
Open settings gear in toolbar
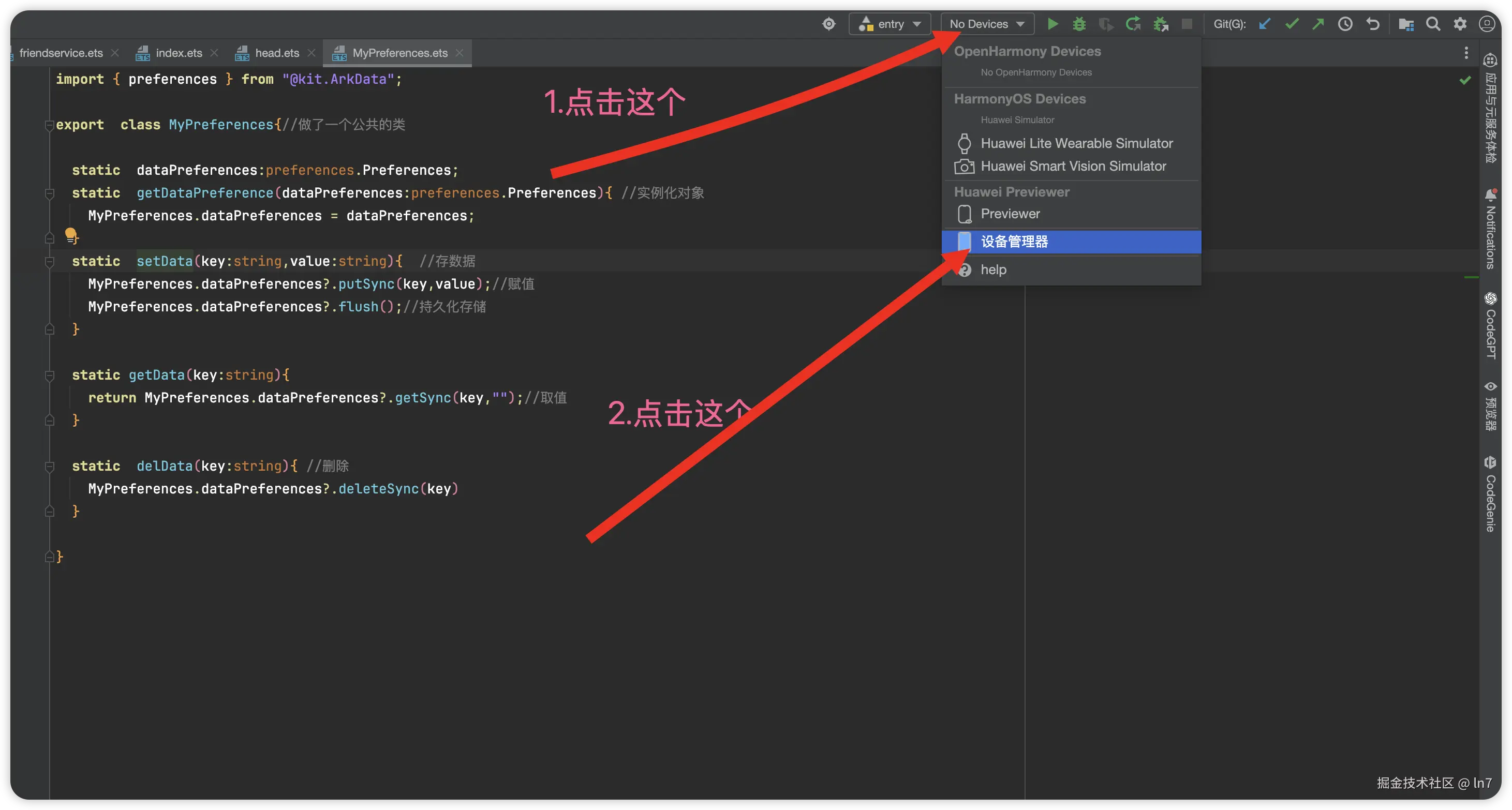tap(1460, 24)
